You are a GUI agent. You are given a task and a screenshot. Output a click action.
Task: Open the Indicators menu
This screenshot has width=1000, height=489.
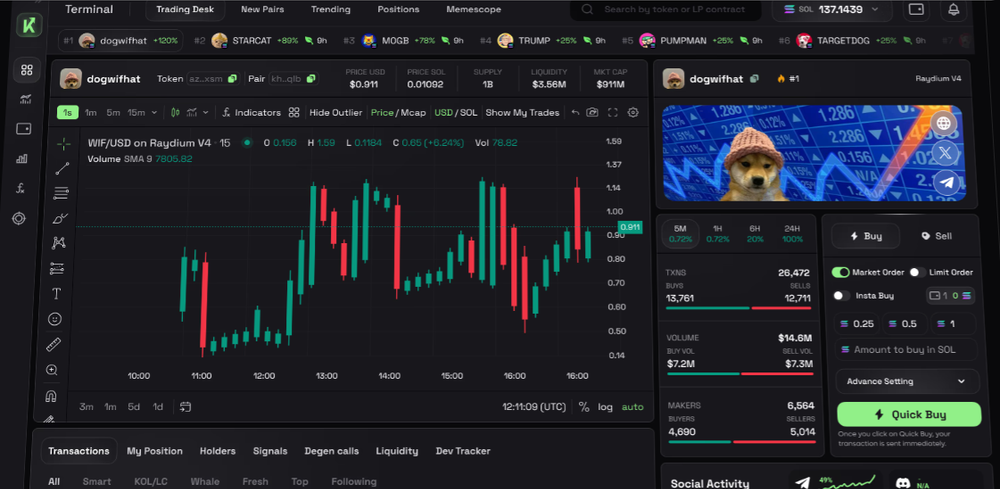251,112
